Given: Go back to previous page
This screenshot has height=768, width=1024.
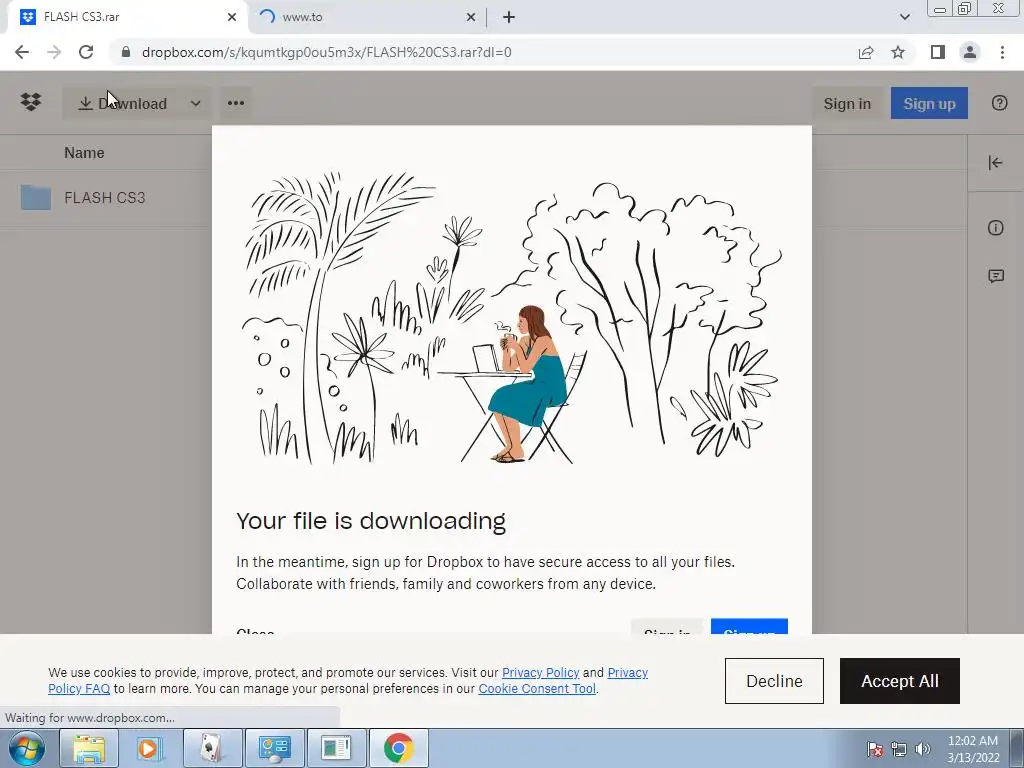Looking at the screenshot, I should tap(22, 52).
